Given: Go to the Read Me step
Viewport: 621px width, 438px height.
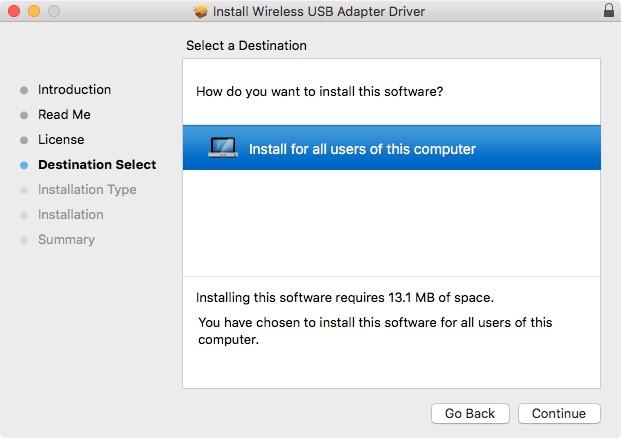Looking at the screenshot, I should point(64,114).
